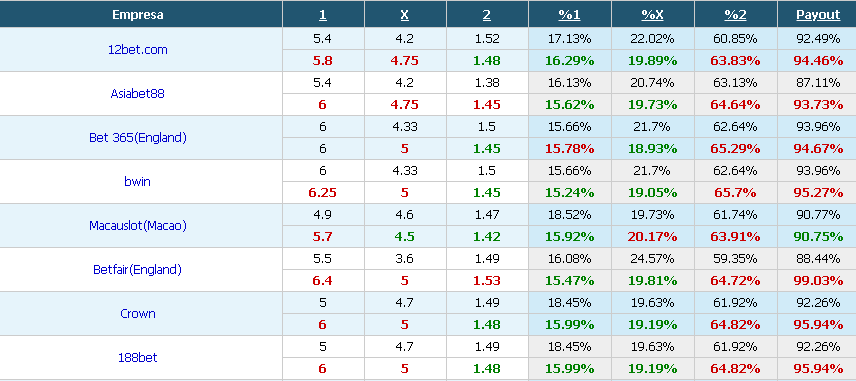Image resolution: width=856 pixels, height=381 pixels.
Task: Open the 12bet.com bookmaker link
Action: (138, 50)
